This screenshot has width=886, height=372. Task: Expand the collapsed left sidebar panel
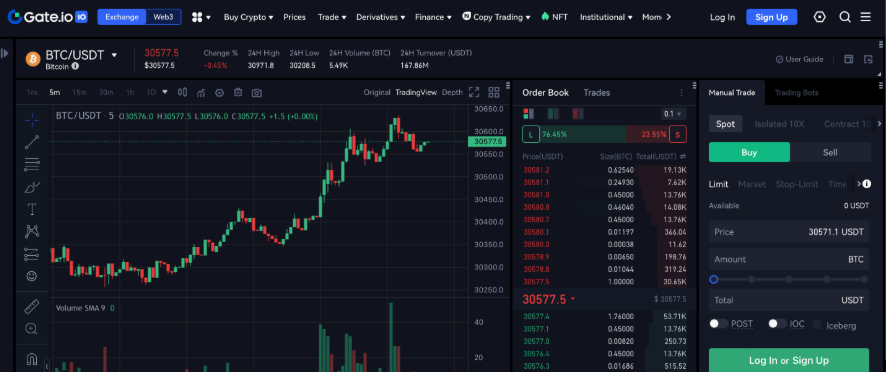5,53
